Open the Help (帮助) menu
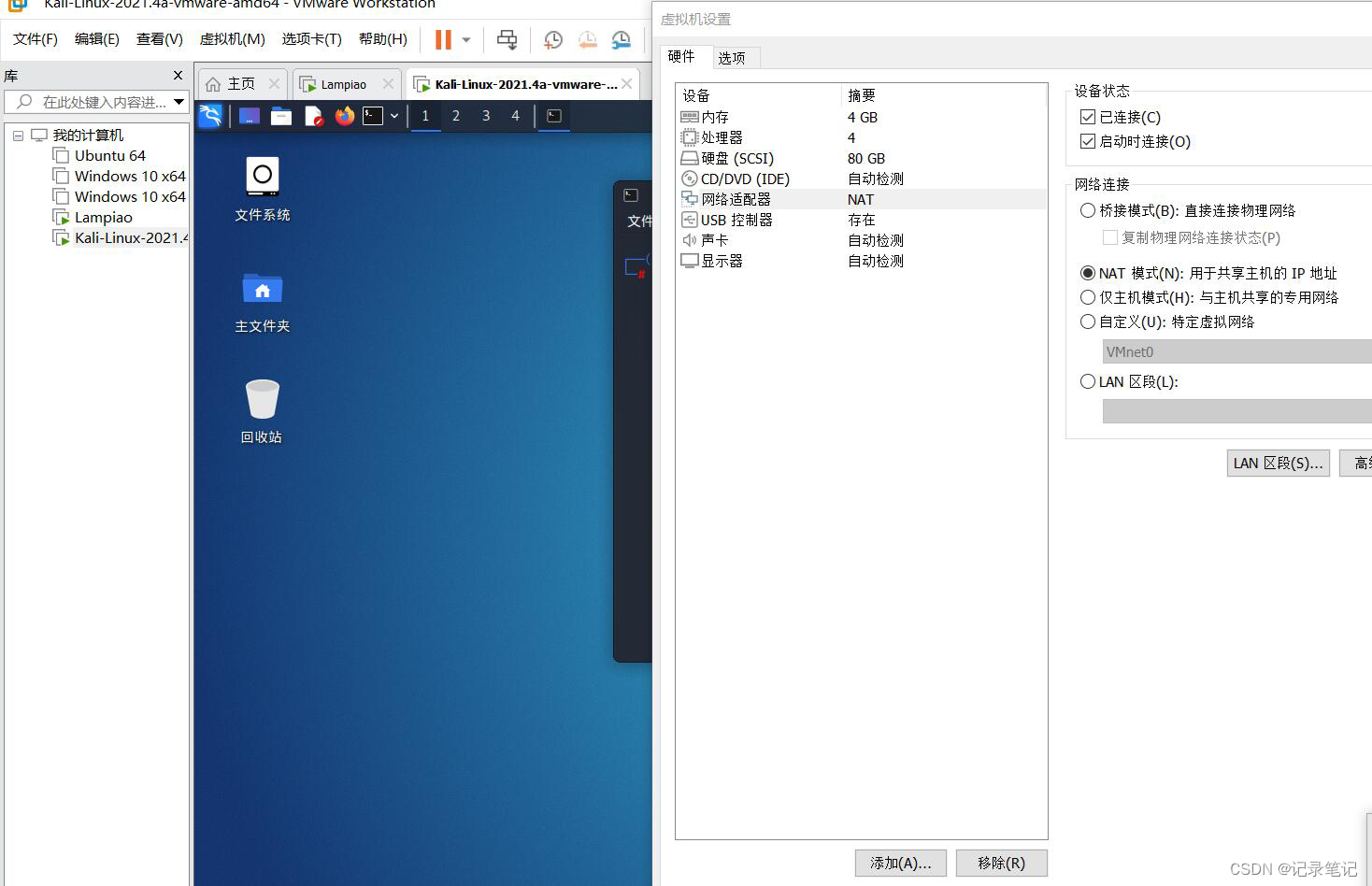Viewport: 1372px width, 886px height. [x=383, y=39]
